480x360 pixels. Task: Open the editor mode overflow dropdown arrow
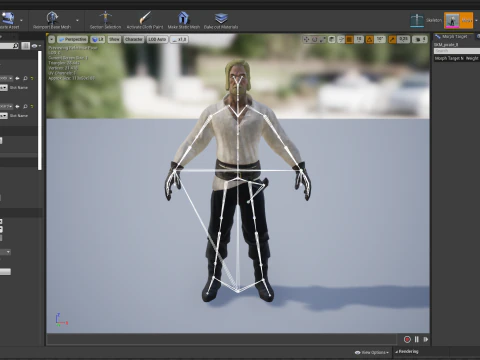click(x=477, y=21)
